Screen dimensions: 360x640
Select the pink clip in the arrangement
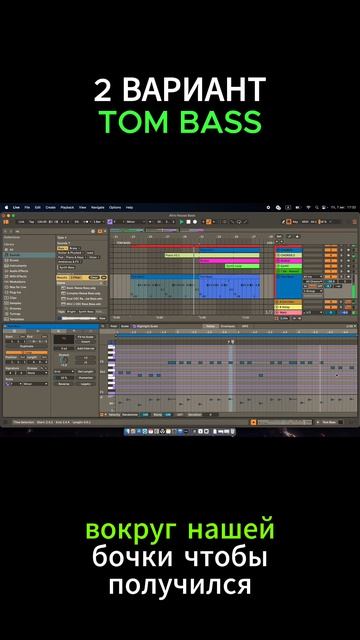coord(229,261)
